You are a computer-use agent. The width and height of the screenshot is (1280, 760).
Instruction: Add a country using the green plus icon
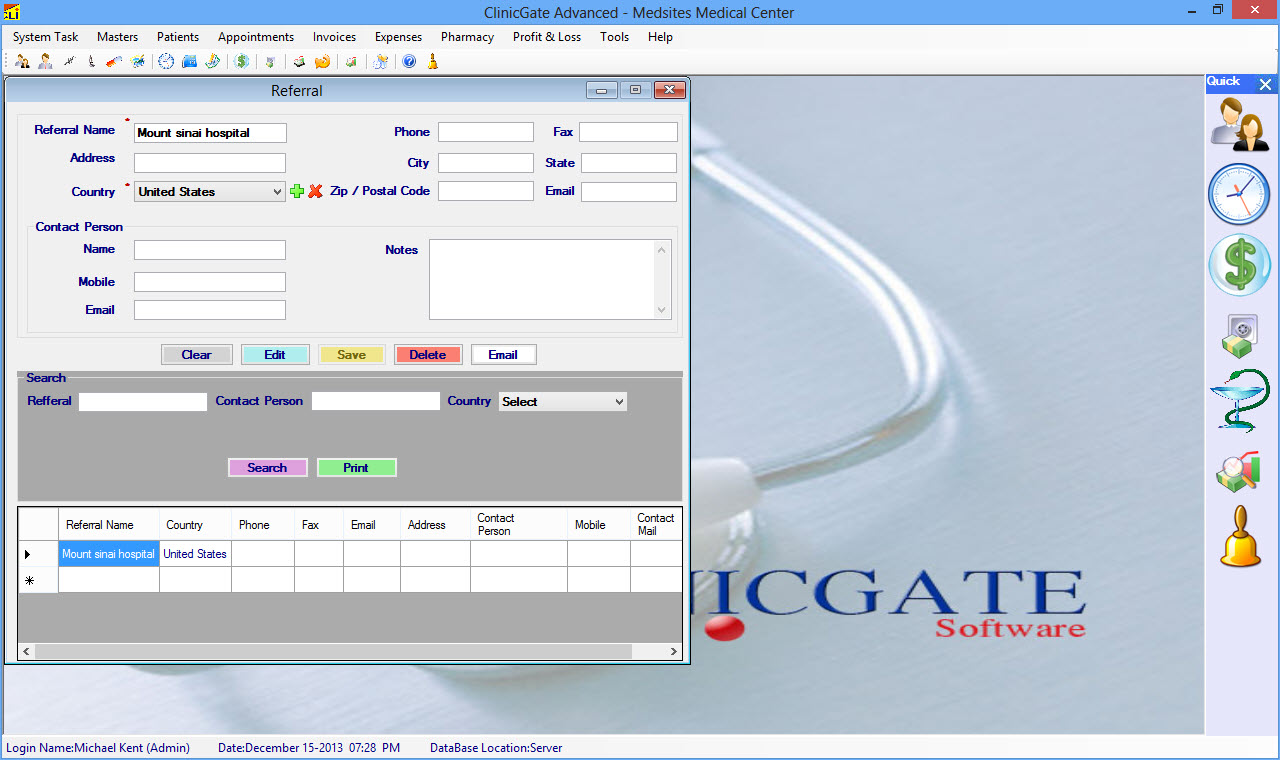click(x=296, y=191)
